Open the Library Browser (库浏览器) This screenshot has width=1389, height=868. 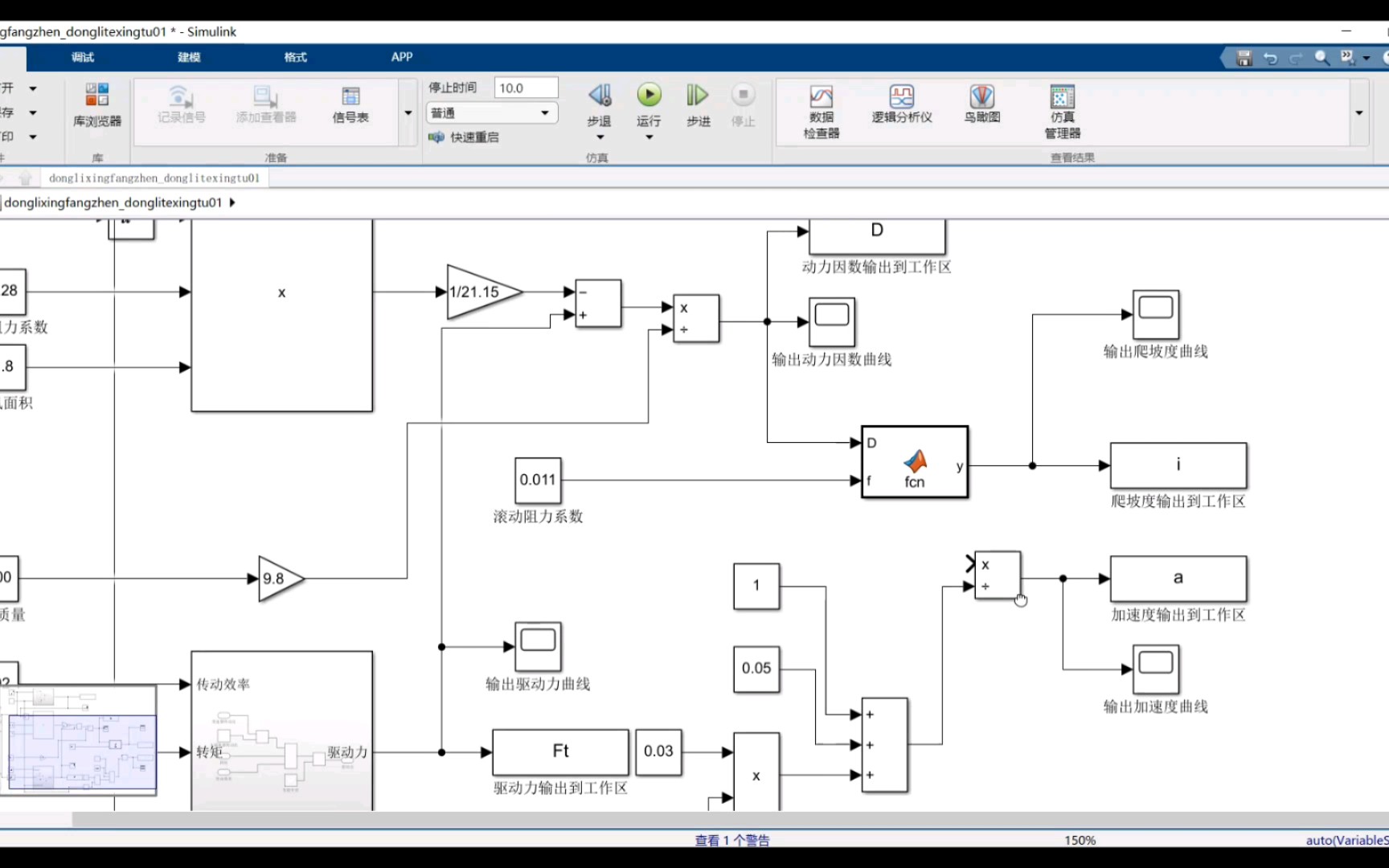pos(97,105)
